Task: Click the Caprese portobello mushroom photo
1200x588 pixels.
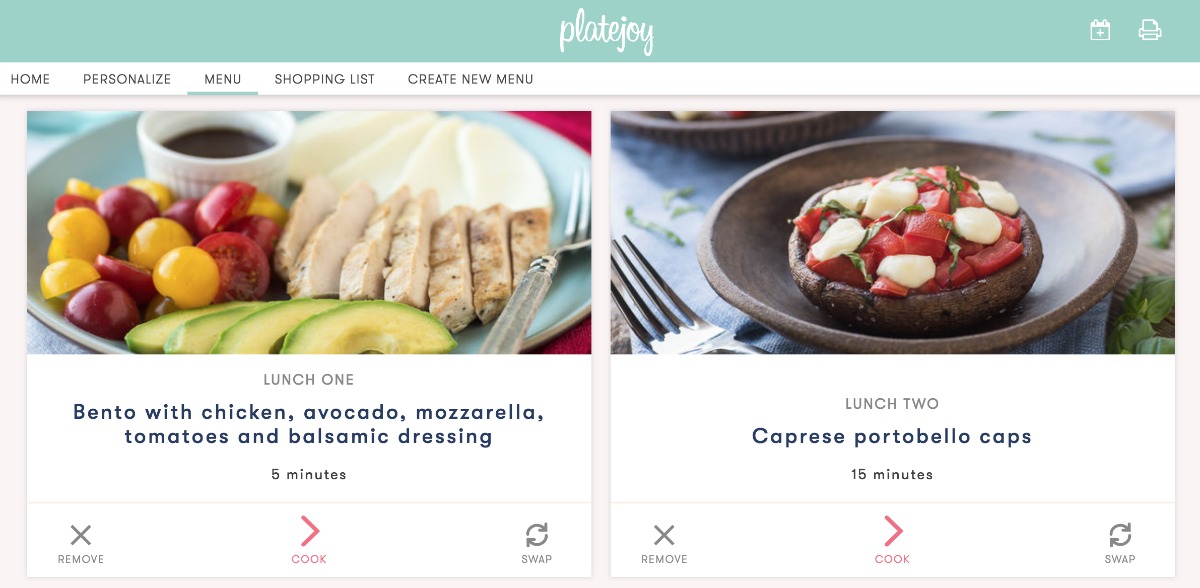Action: tap(892, 232)
